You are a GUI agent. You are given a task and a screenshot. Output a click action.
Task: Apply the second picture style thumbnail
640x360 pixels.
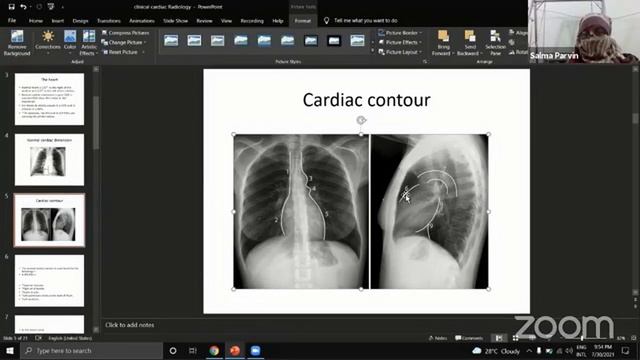(x=194, y=40)
